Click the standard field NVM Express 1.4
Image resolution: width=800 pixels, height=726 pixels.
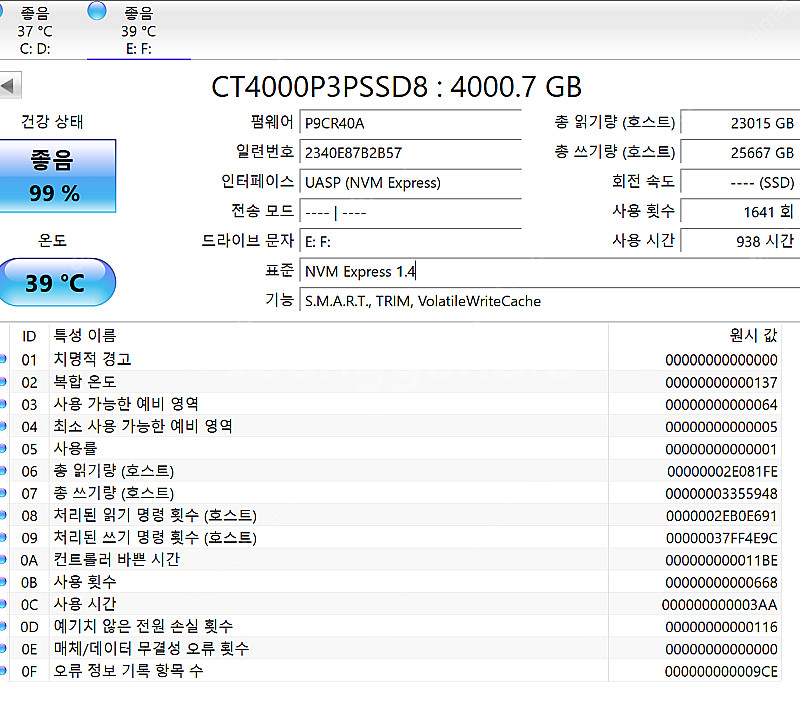point(549,271)
